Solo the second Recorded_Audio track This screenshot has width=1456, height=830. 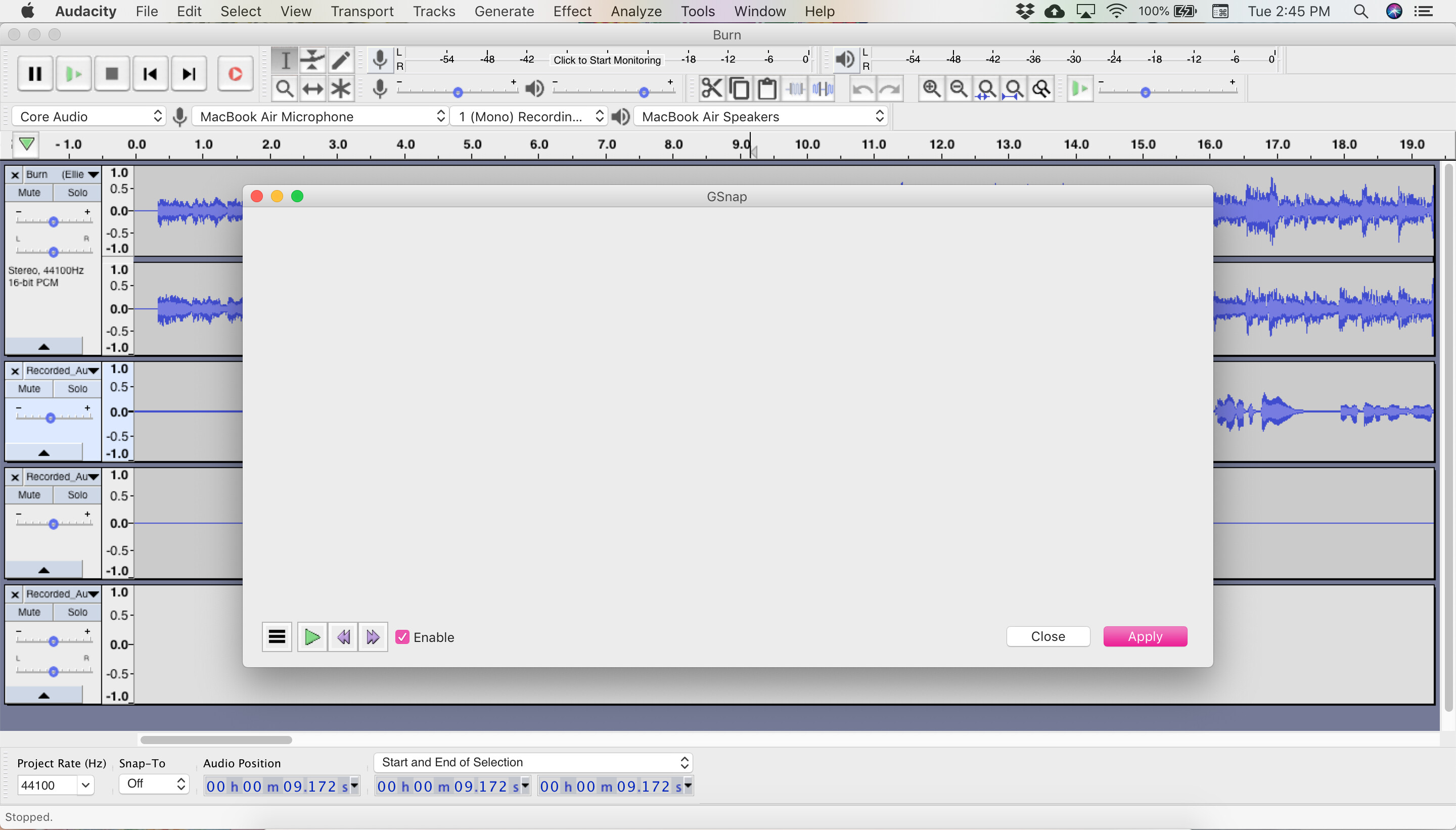(x=77, y=495)
